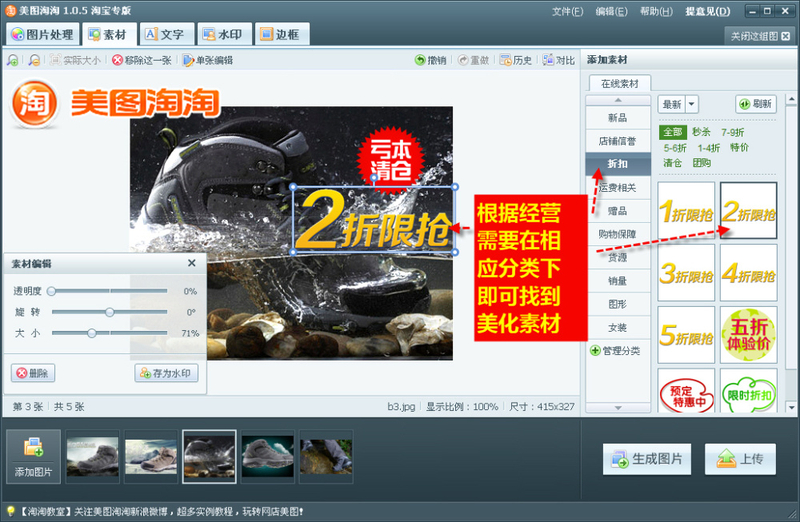Open the 帮助(H) menu
Image resolution: width=800 pixels, height=522 pixels.
657,11
